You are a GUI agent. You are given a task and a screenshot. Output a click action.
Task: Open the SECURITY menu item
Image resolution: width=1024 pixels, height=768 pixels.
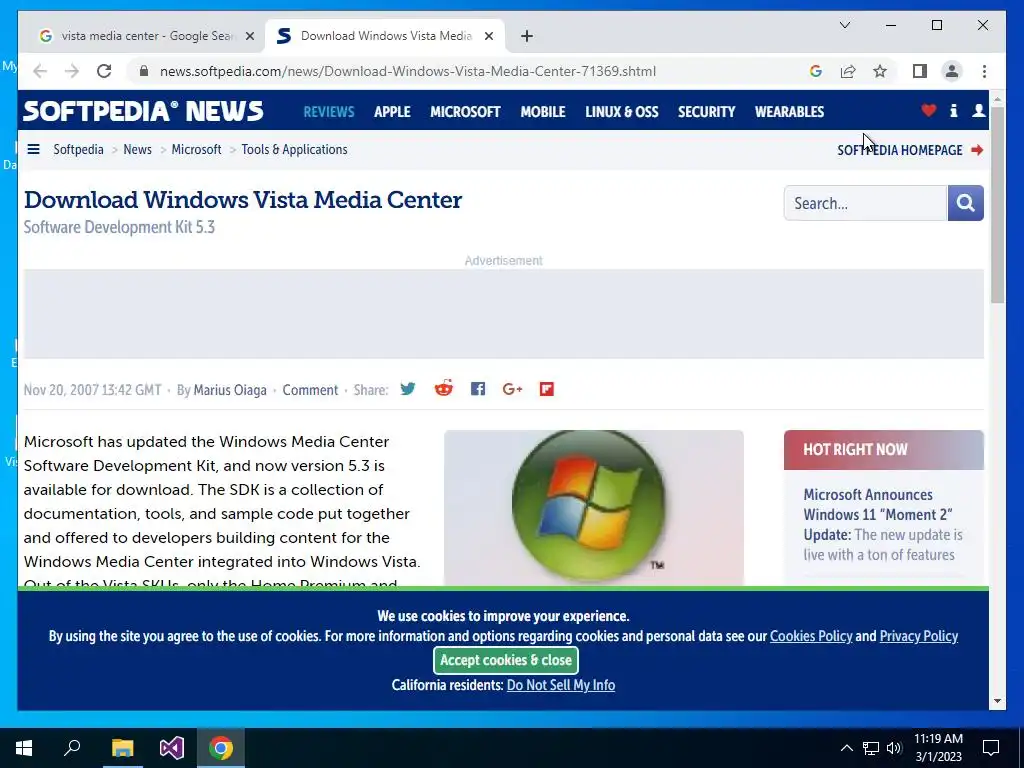point(707,112)
